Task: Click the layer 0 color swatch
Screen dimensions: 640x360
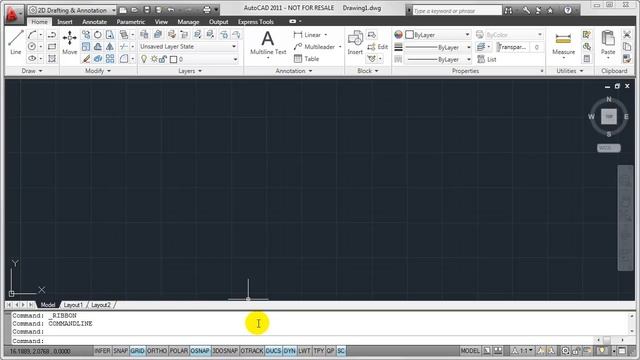Action: tap(173, 60)
